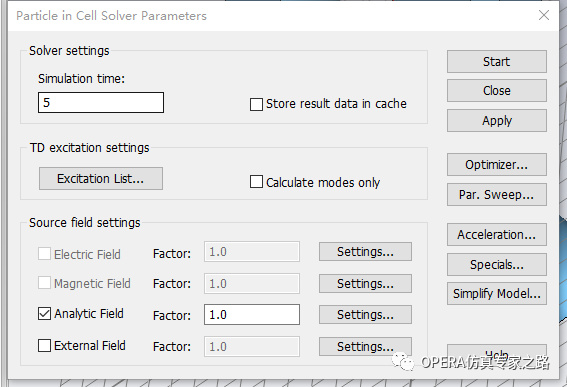Open Acceleration settings
This screenshot has height=387, width=567.
[x=496, y=235]
